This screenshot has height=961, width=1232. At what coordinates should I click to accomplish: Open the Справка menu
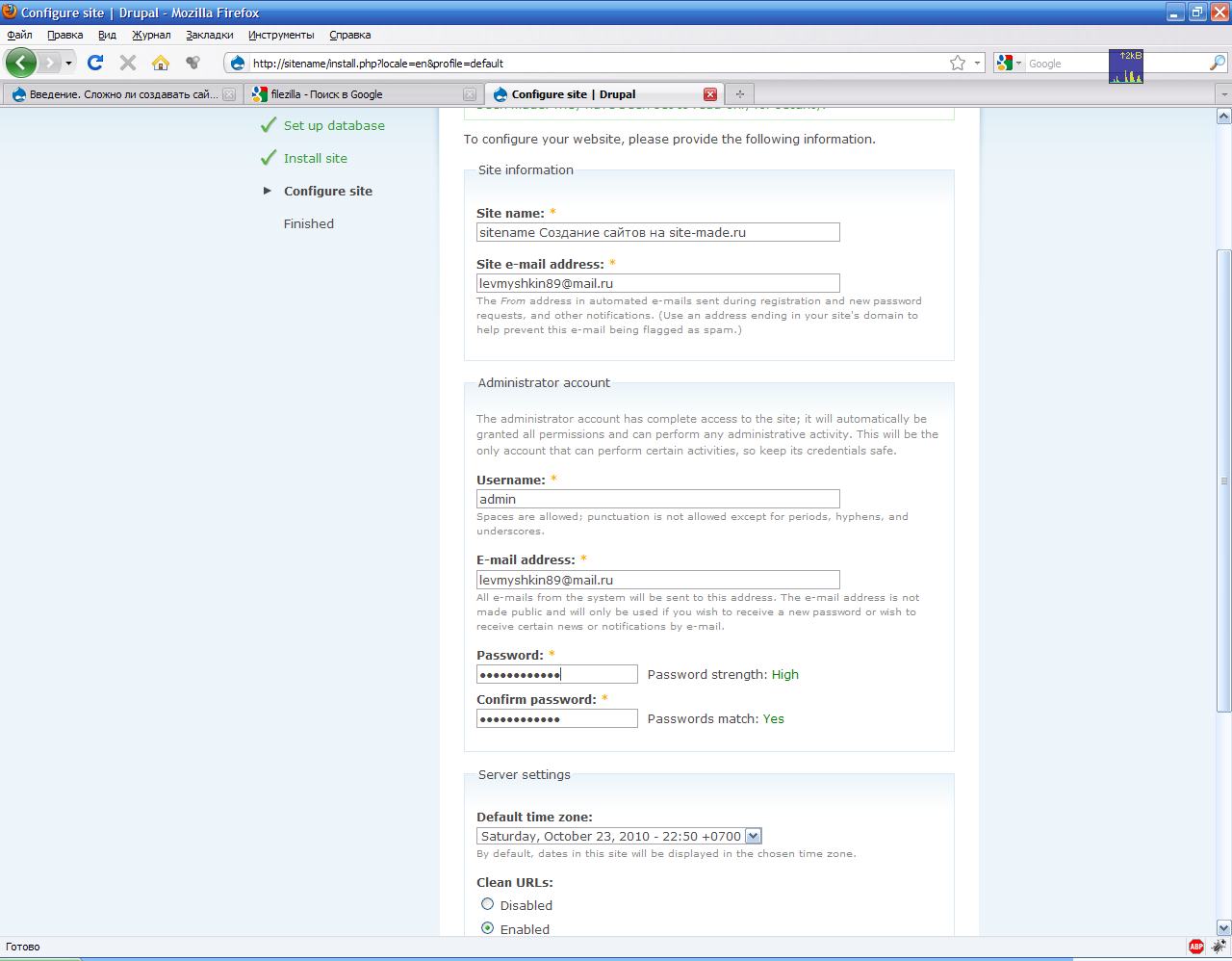coord(349,35)
